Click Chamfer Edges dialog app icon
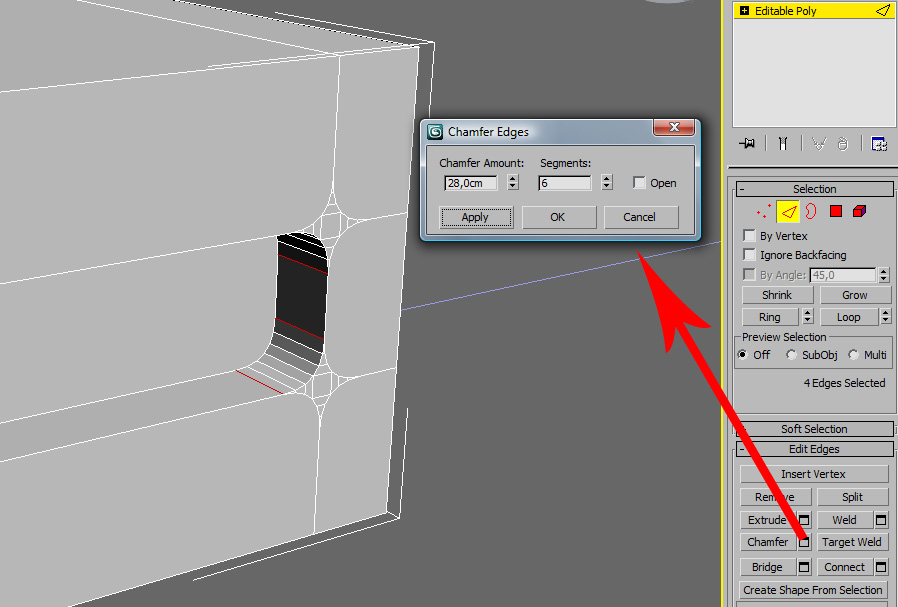 435,132
